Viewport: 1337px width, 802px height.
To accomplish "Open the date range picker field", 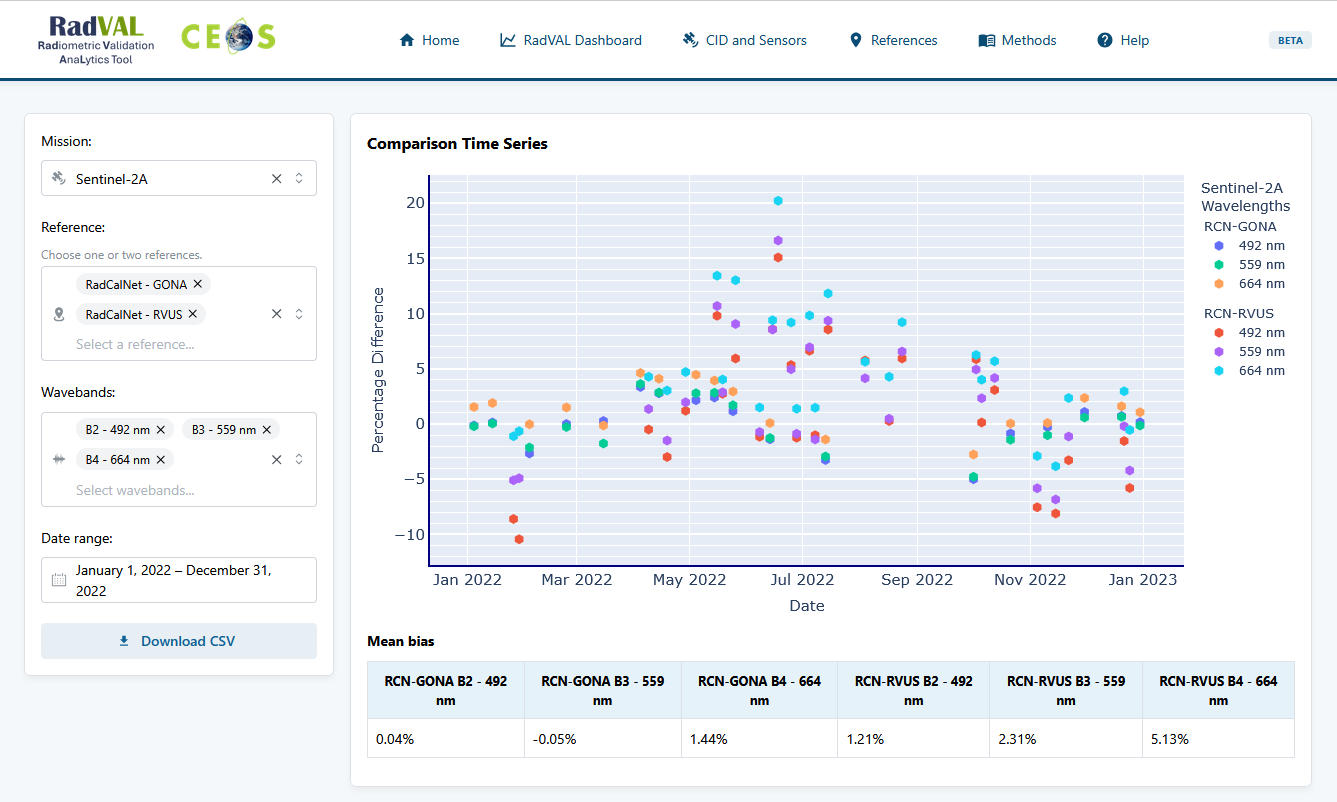I will [179, 580].
